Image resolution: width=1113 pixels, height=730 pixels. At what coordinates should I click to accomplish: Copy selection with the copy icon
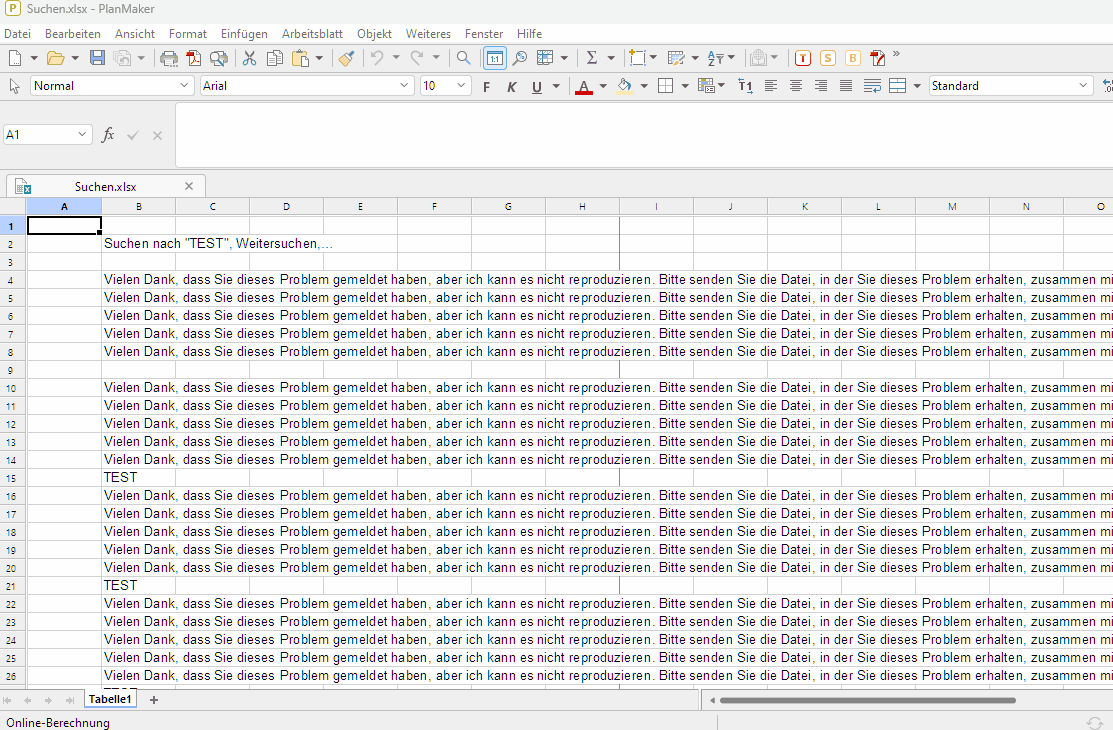(274, 58)
